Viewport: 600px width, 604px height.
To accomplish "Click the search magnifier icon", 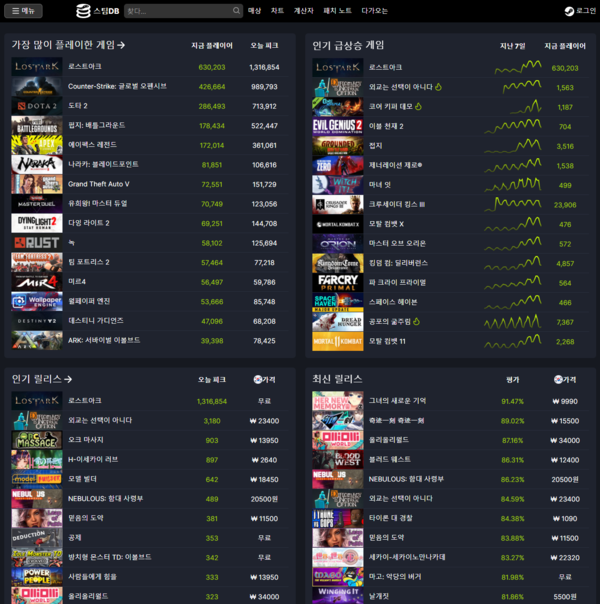I will pyautogui.click(x=236, y=11).
